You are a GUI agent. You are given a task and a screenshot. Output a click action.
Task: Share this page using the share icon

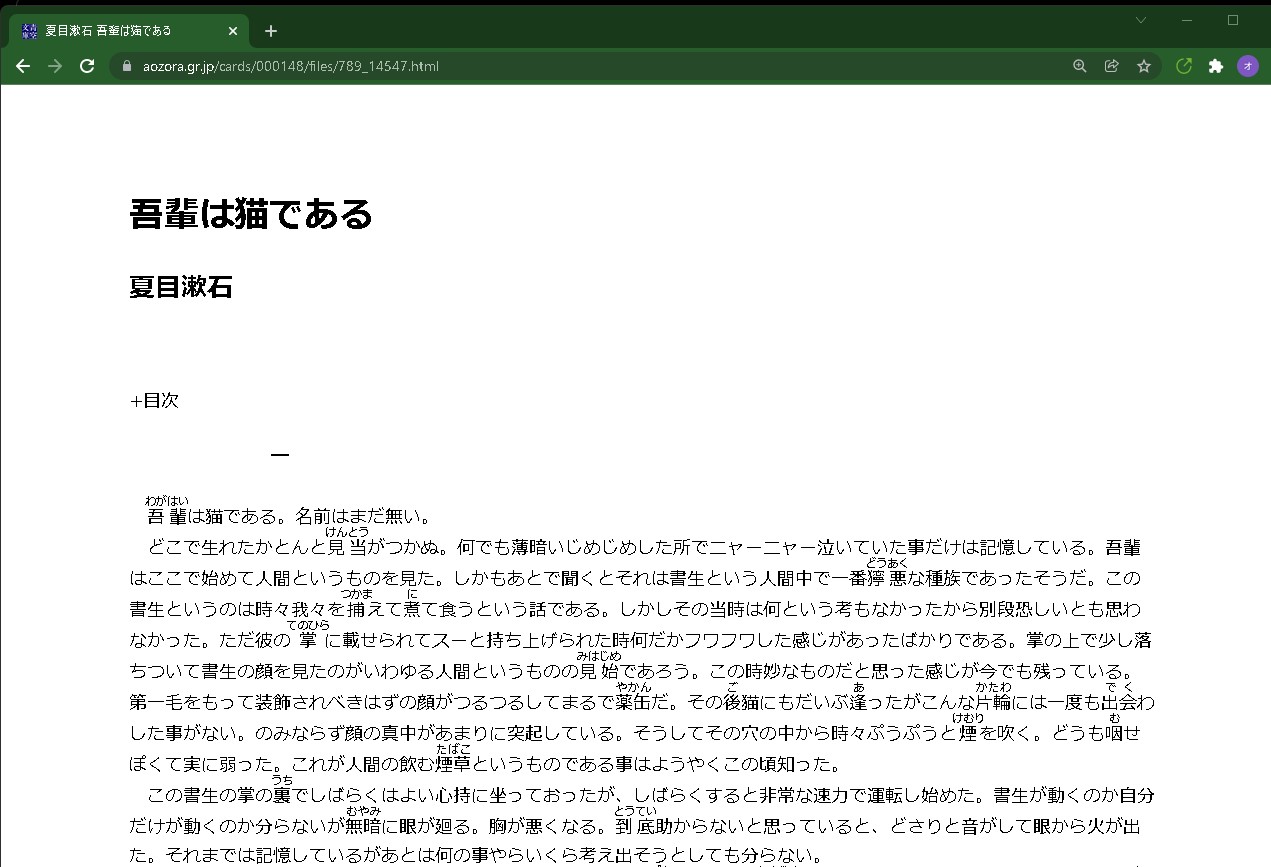[1111, 66]
